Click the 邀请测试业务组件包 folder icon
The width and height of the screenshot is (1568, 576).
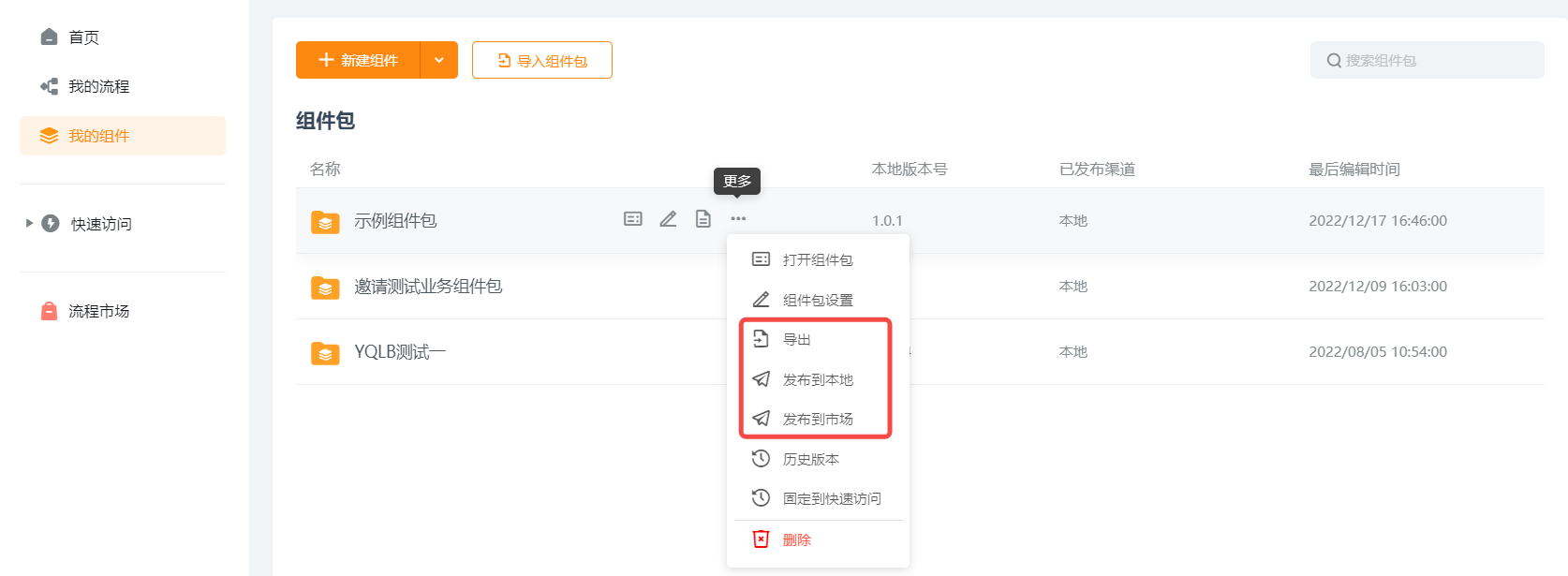[325, 287]
